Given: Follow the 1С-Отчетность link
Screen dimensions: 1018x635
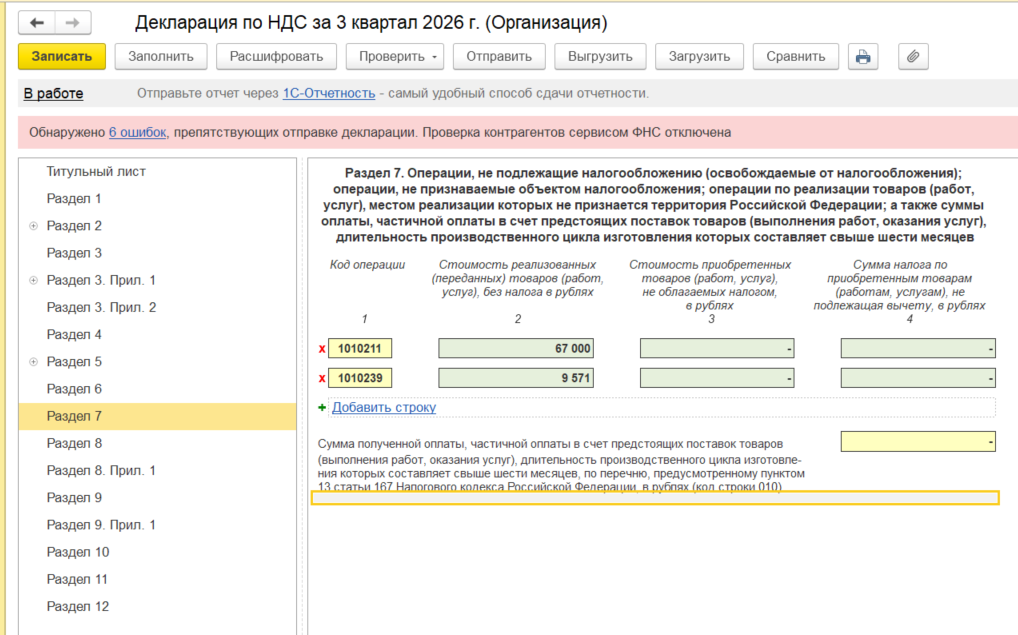Looking at the screenshot, I should click(x=329, y=93).
